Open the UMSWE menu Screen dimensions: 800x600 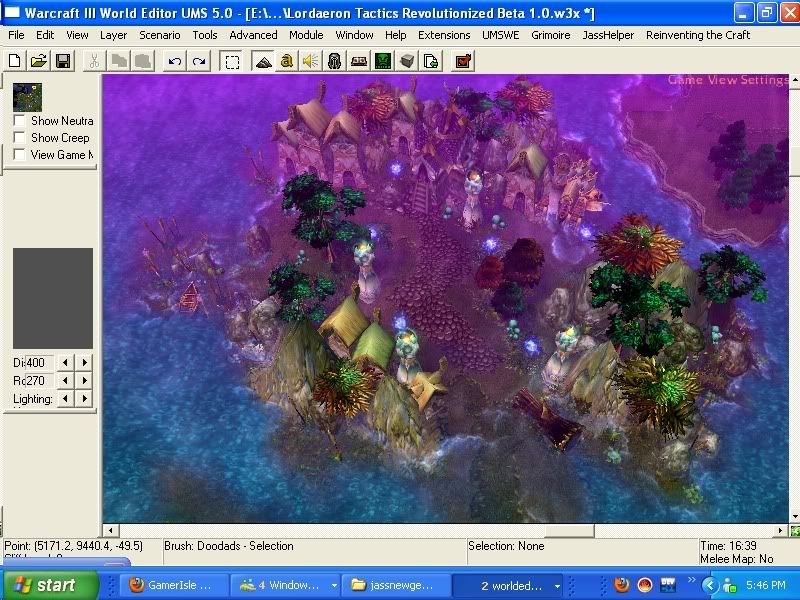tap(501, 35)
